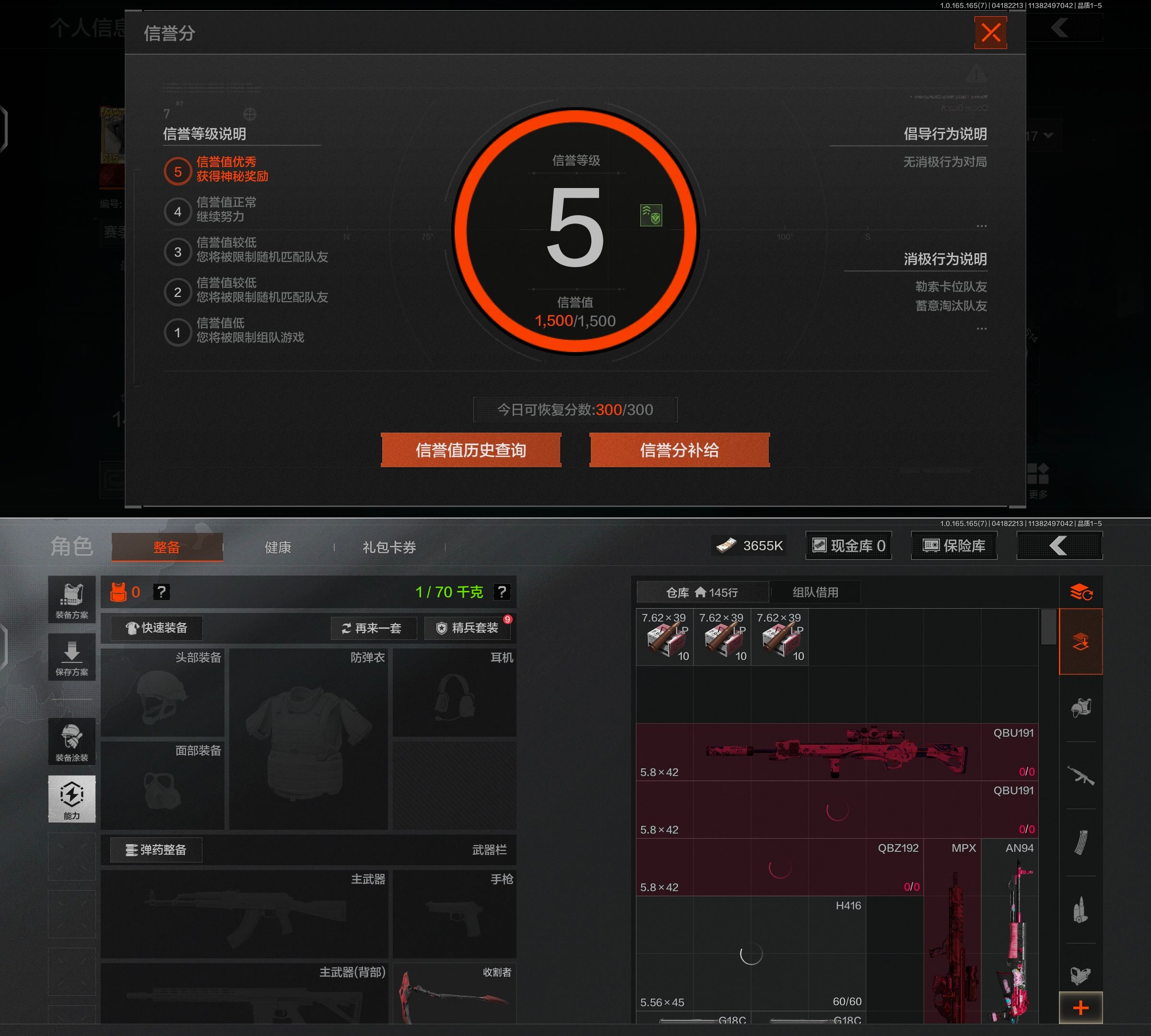Open the 装备方案 loadout icon
Image resolution: width=1151 pixels, height=1036 pixels.
[72, 600]
